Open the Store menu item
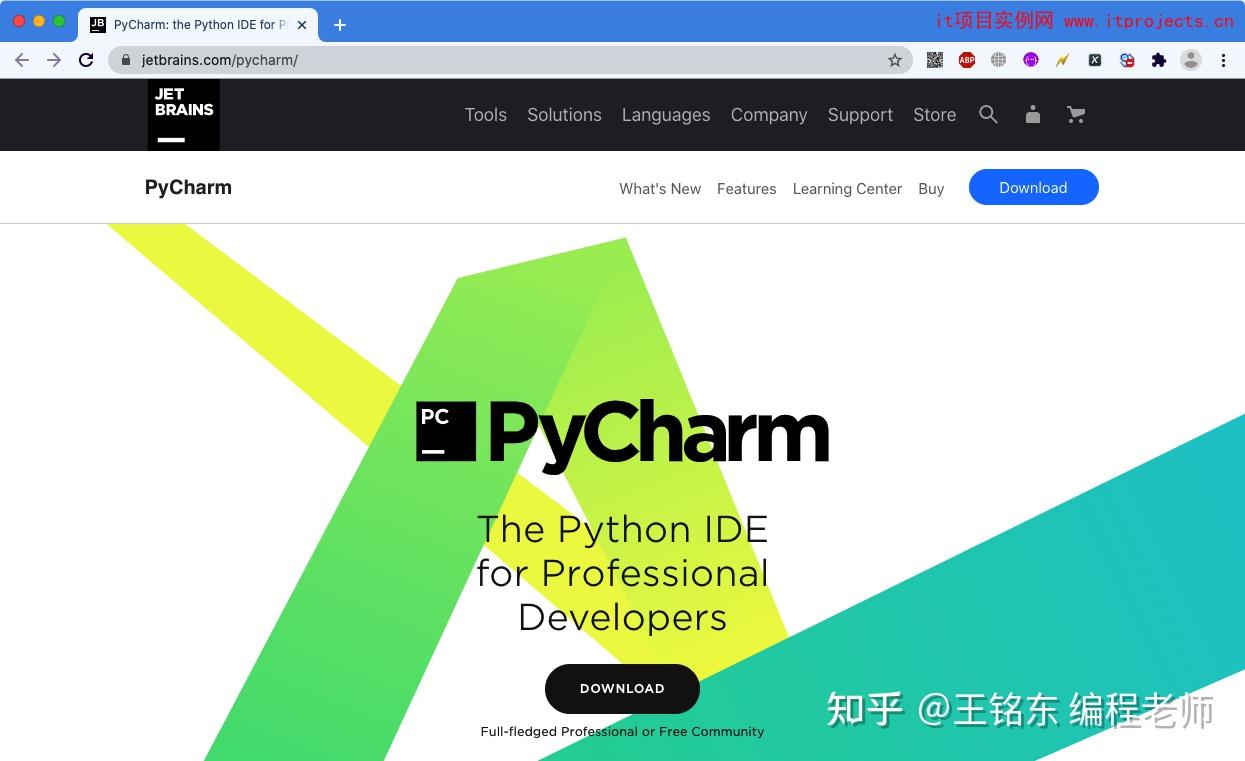1245x761 pixels. 935,115
